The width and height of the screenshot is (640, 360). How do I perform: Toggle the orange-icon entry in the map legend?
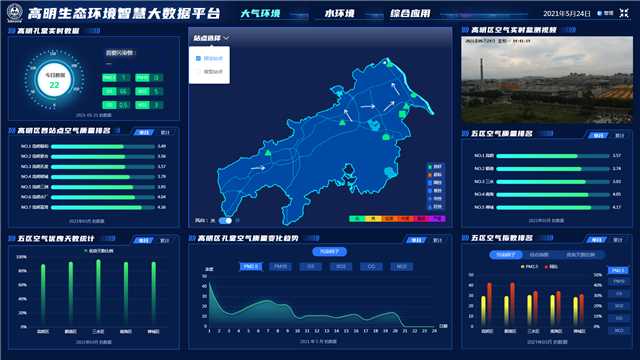click(x=435, y=175)
